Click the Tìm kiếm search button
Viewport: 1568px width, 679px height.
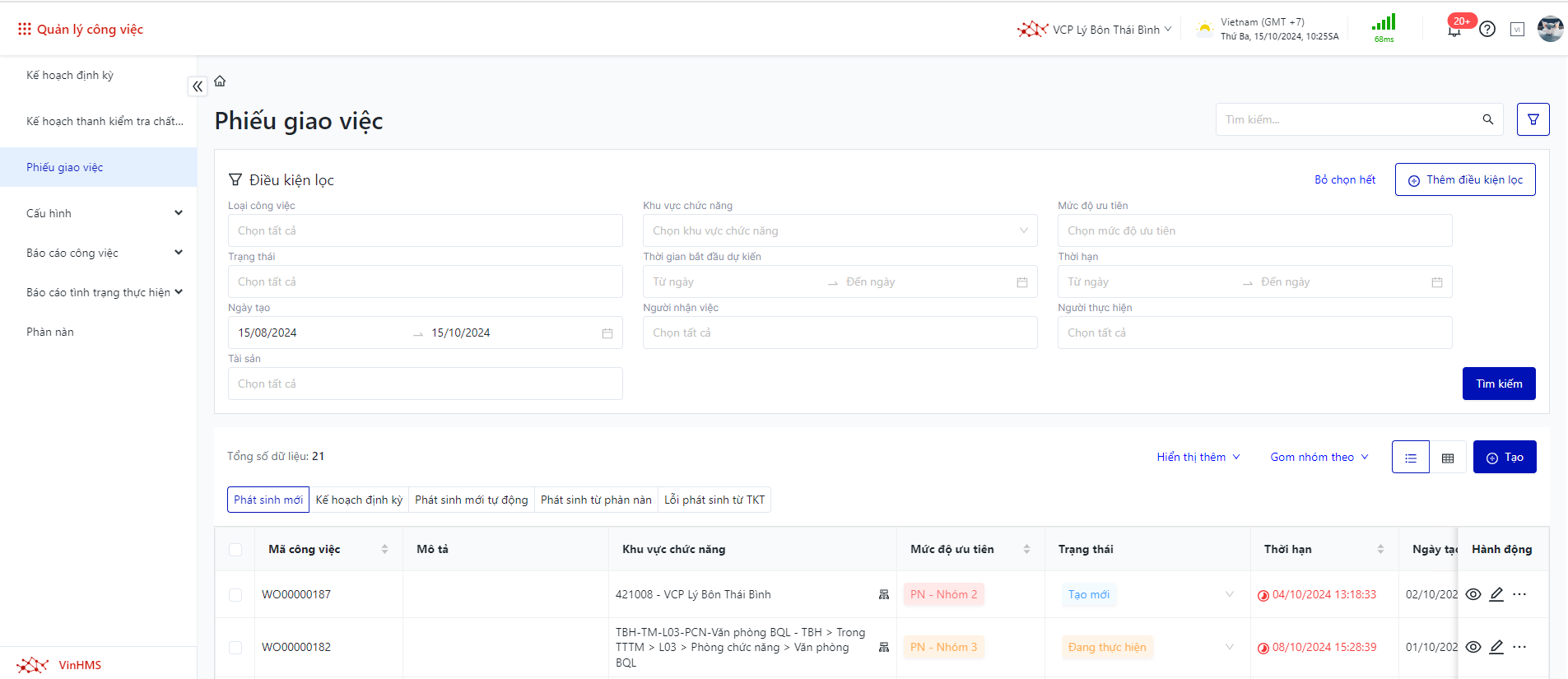(1498, 384)
